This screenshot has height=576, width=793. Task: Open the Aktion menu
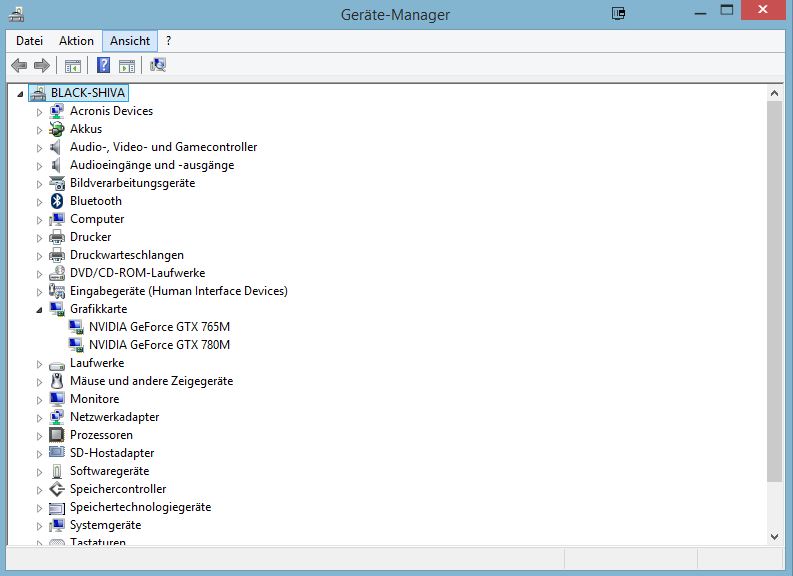coord(76,40)
